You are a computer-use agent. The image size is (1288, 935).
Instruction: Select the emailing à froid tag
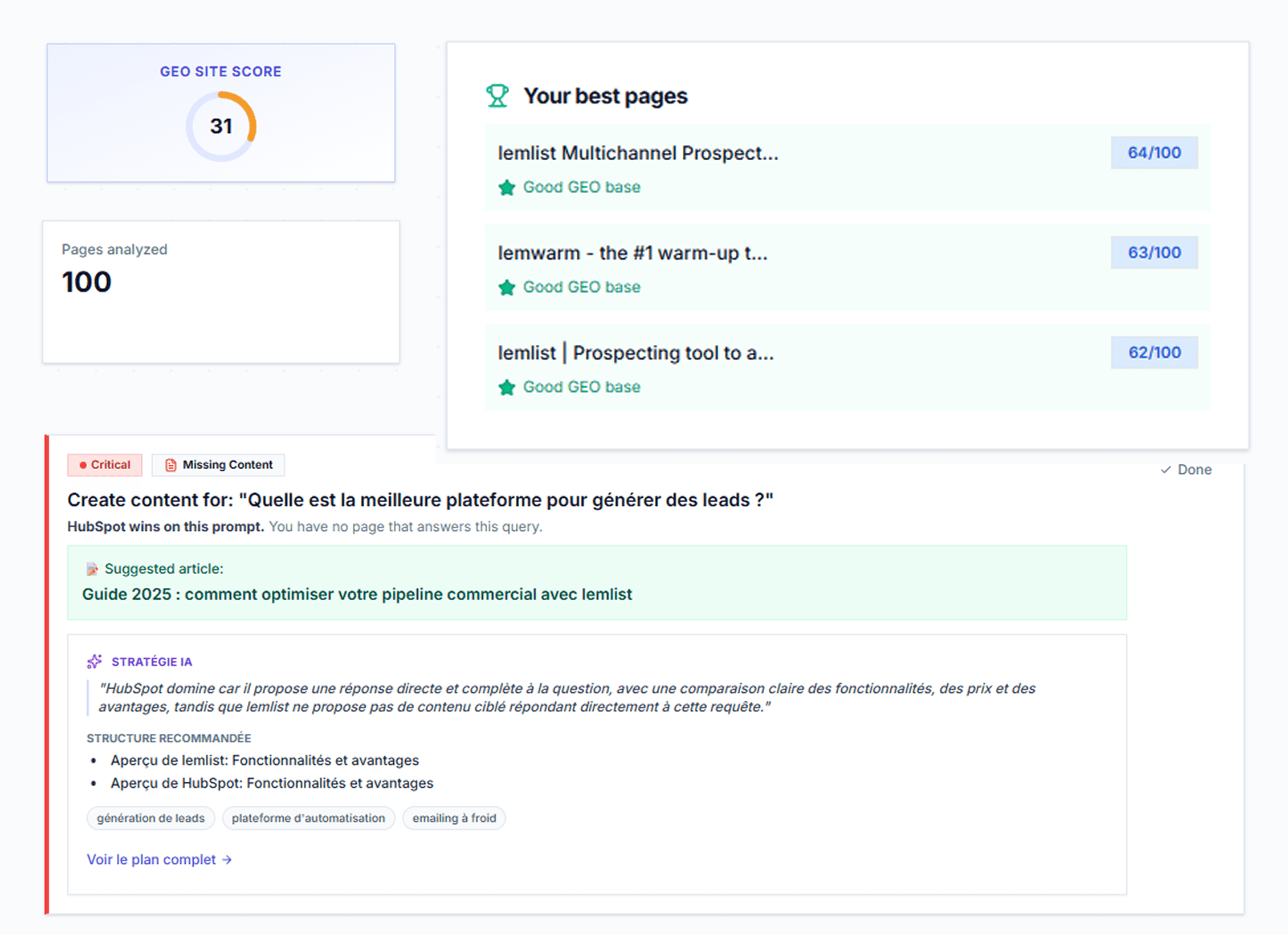454,818
